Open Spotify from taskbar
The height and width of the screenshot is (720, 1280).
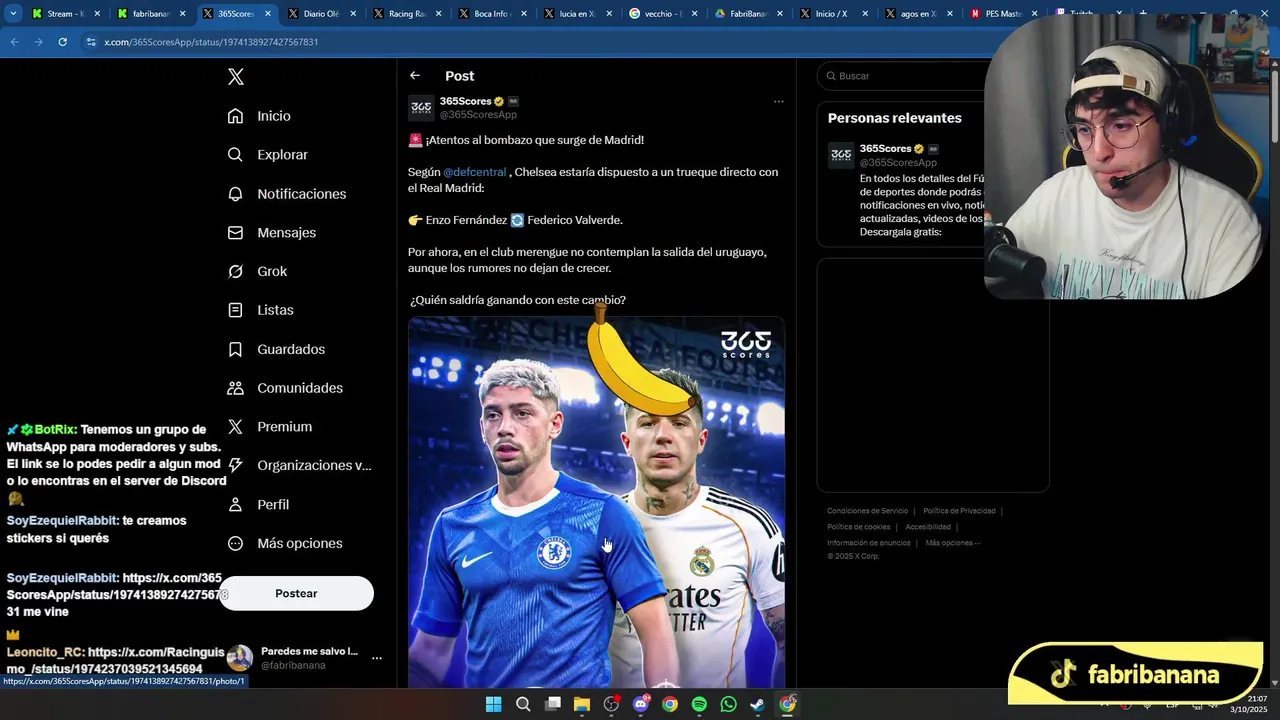699,704
